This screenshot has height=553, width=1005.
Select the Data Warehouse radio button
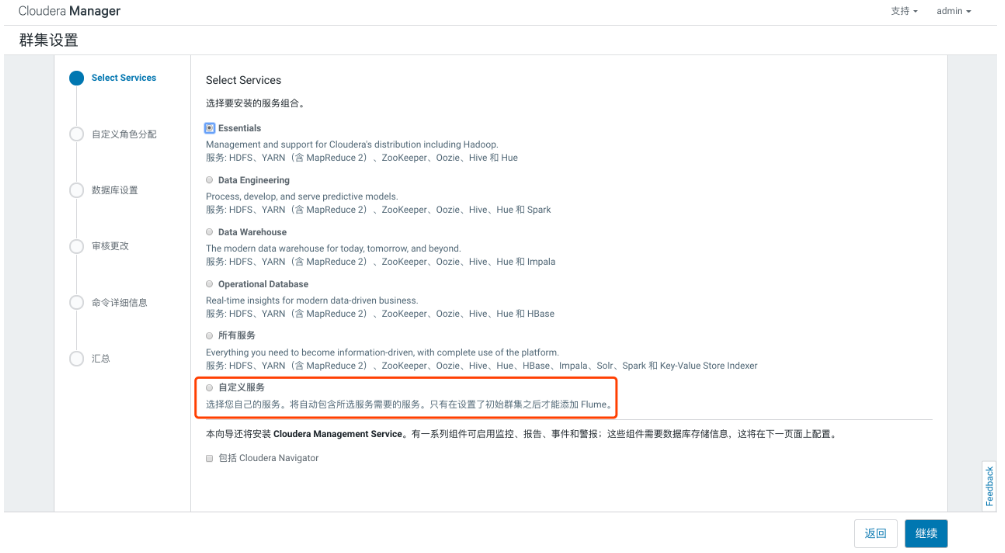pos(210,232)
